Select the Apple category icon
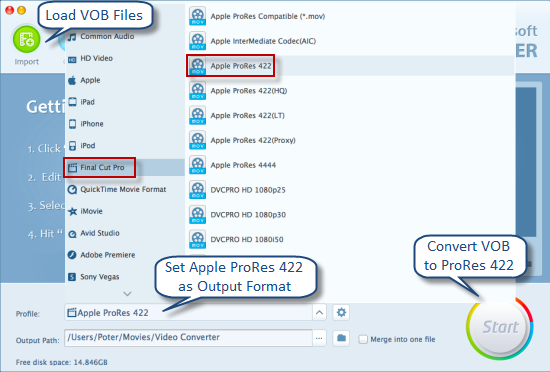Image resolution: width=550 pixels, height=372 pixels. click(x=72, y=80)
